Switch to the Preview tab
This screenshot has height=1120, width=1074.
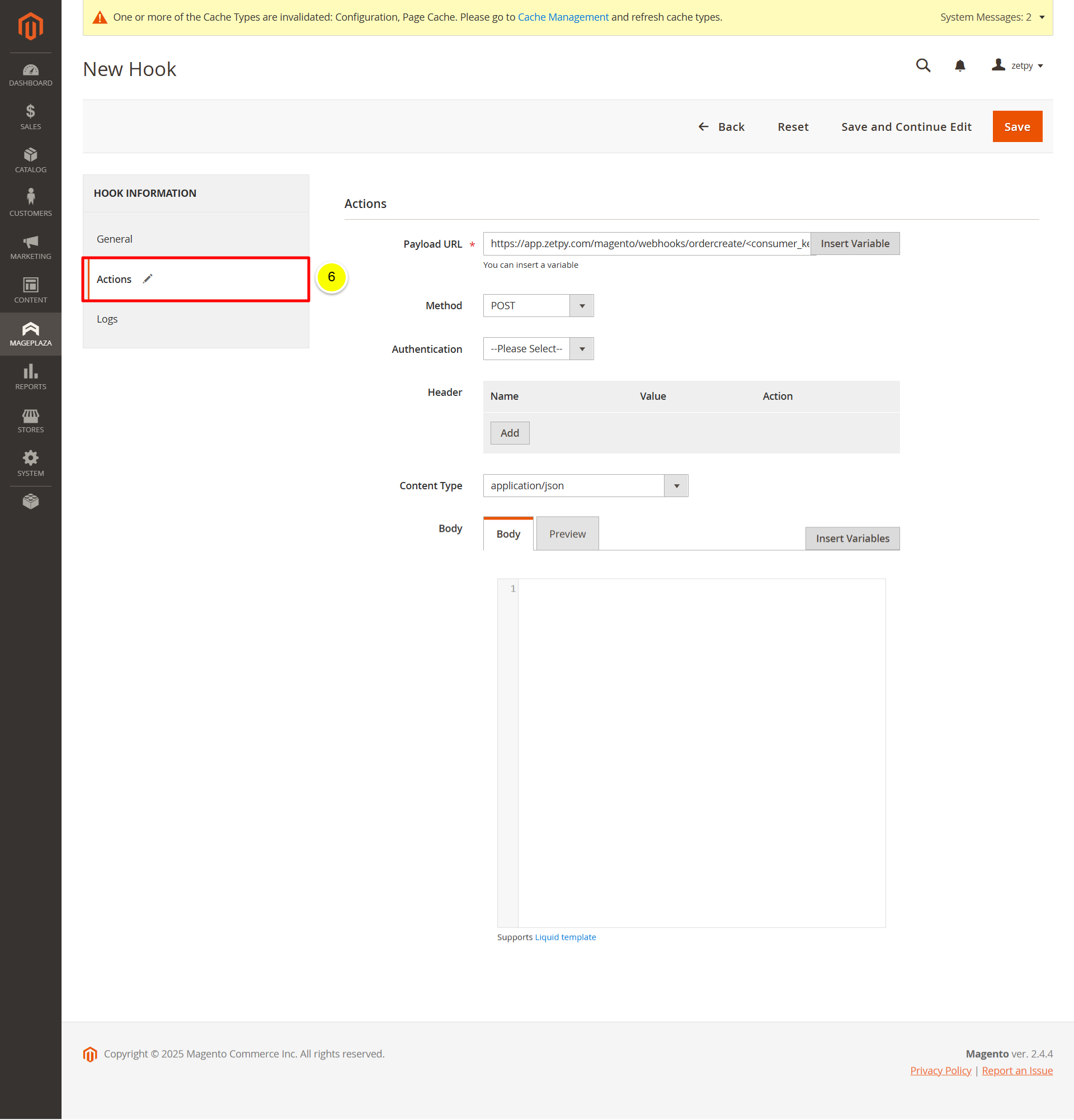tap(567, 533)
